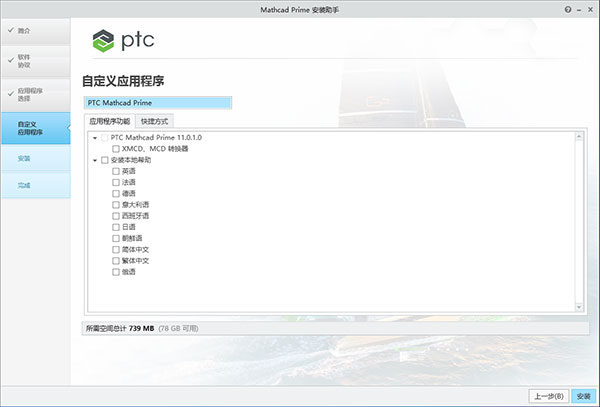Viewport: 600px width, 407px height.
Task: Check the install local help checkbox
Action: pos(104,160)
